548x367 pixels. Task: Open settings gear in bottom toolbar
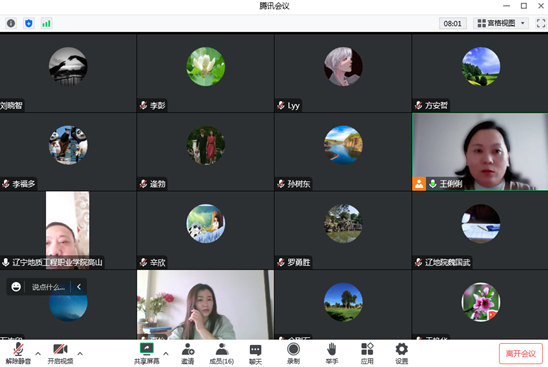coord(402,353)
